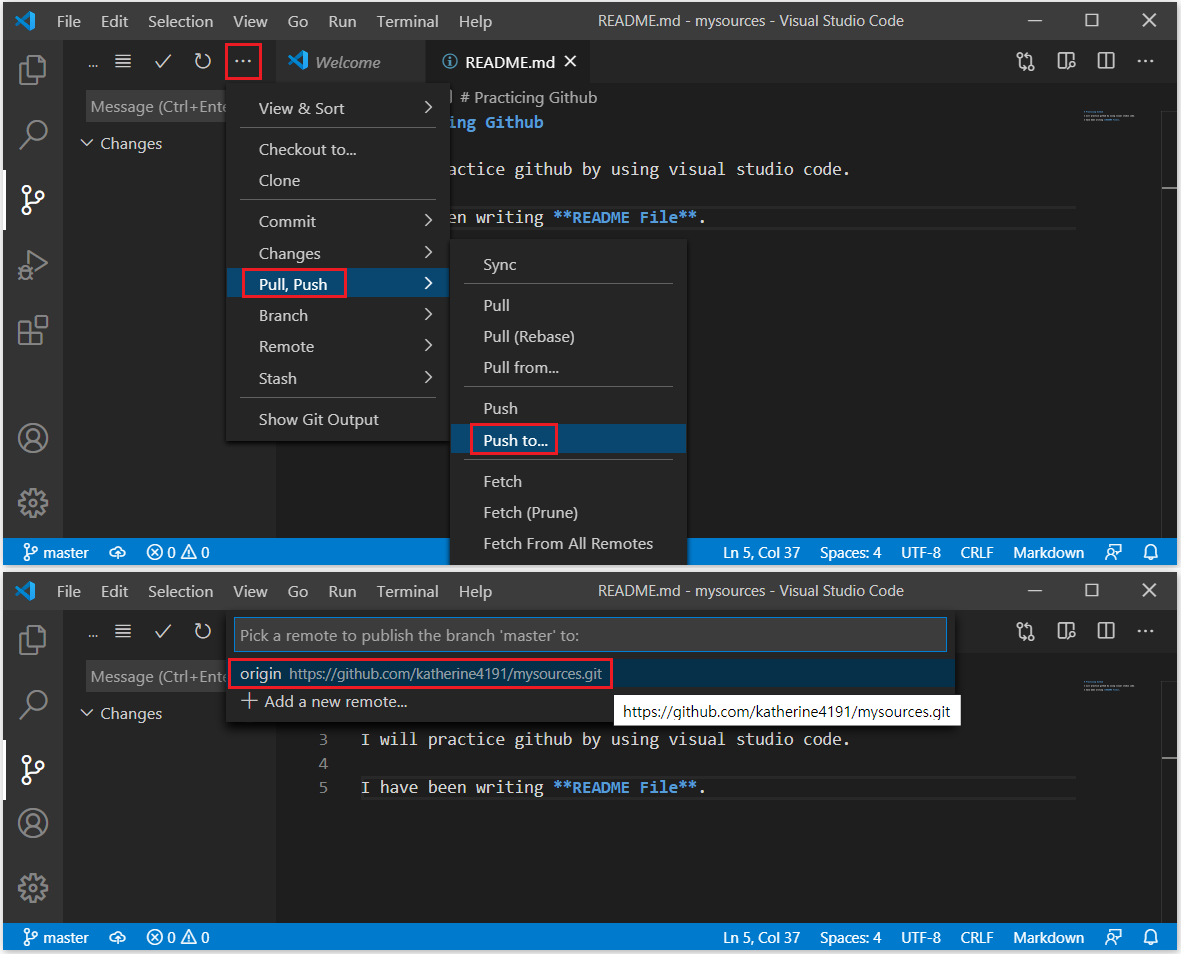Viewport: 1181px width, 954px height.
Task: Select Source Control icon in bottom window
Action: tap(32, 770)
